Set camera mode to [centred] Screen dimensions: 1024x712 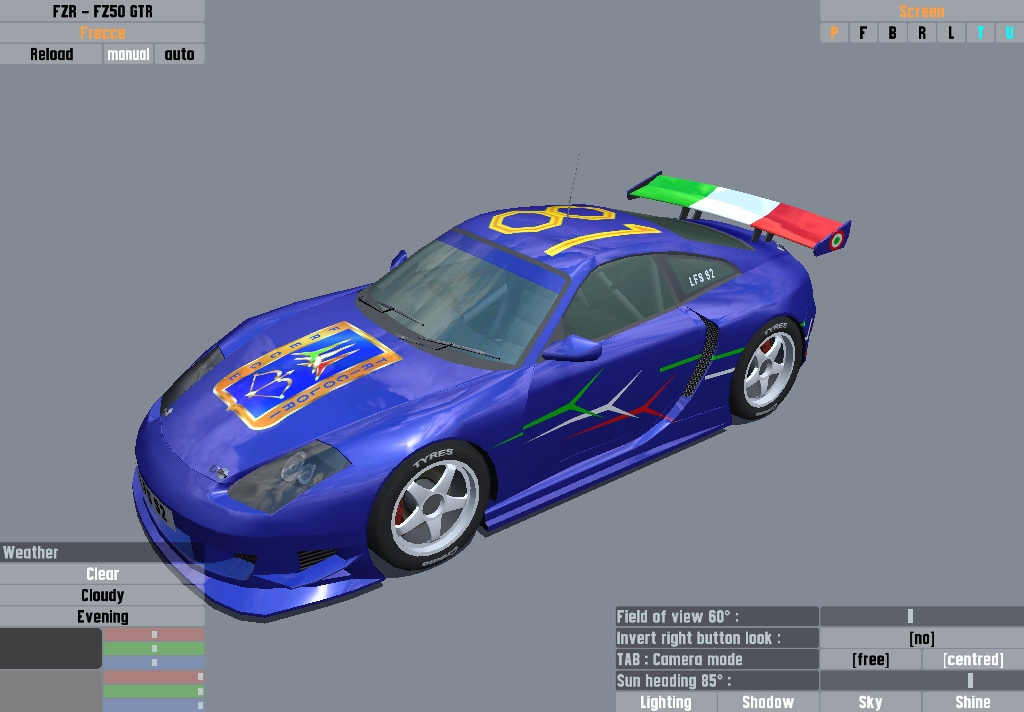[973, 659]
